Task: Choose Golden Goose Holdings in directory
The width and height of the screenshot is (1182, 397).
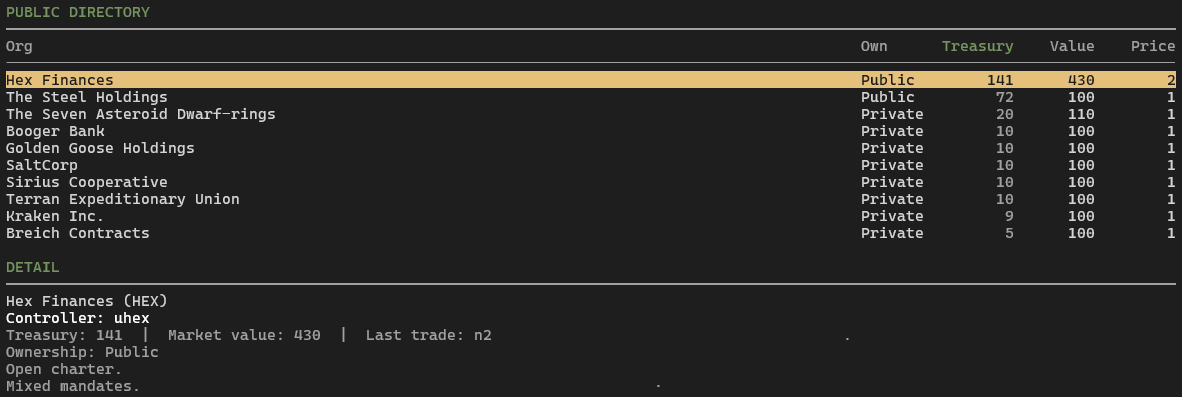Action: click(x=591, y=148)
